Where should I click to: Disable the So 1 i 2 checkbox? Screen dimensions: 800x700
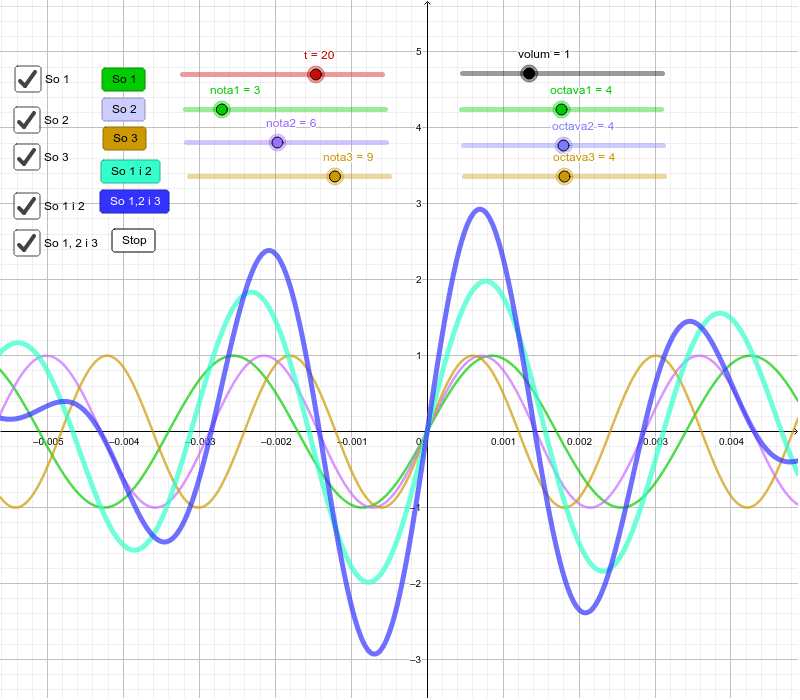pos(27,206)
